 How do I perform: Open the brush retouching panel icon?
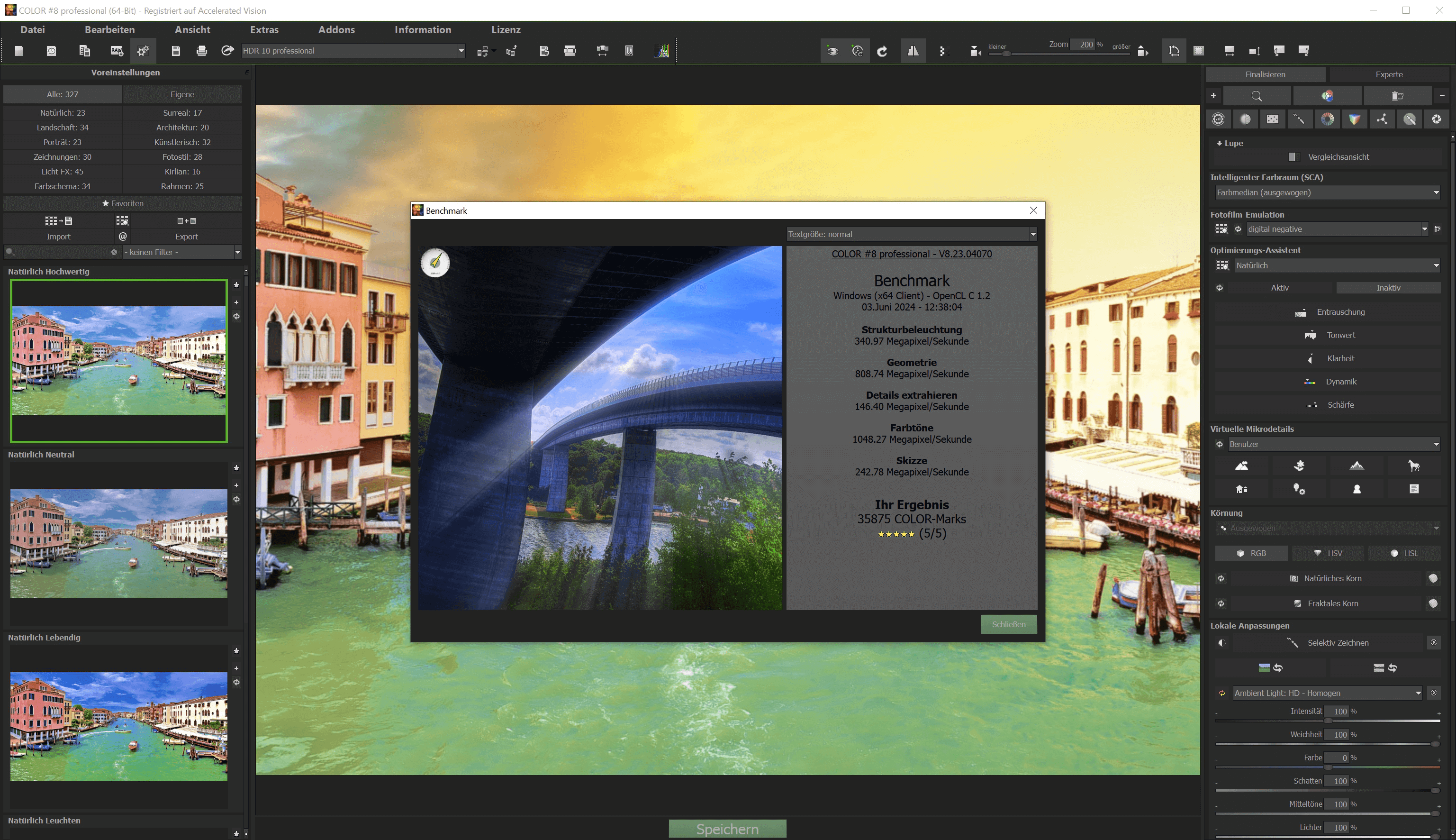1410,119
